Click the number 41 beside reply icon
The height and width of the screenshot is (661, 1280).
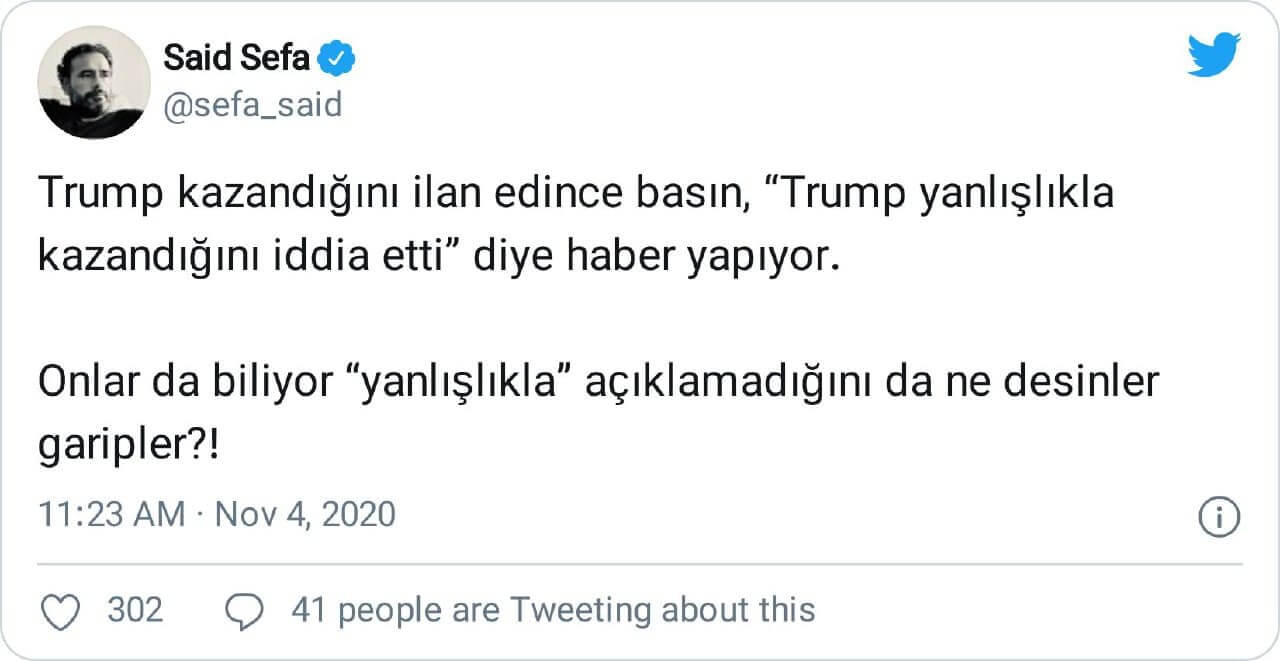pos(309,609)
